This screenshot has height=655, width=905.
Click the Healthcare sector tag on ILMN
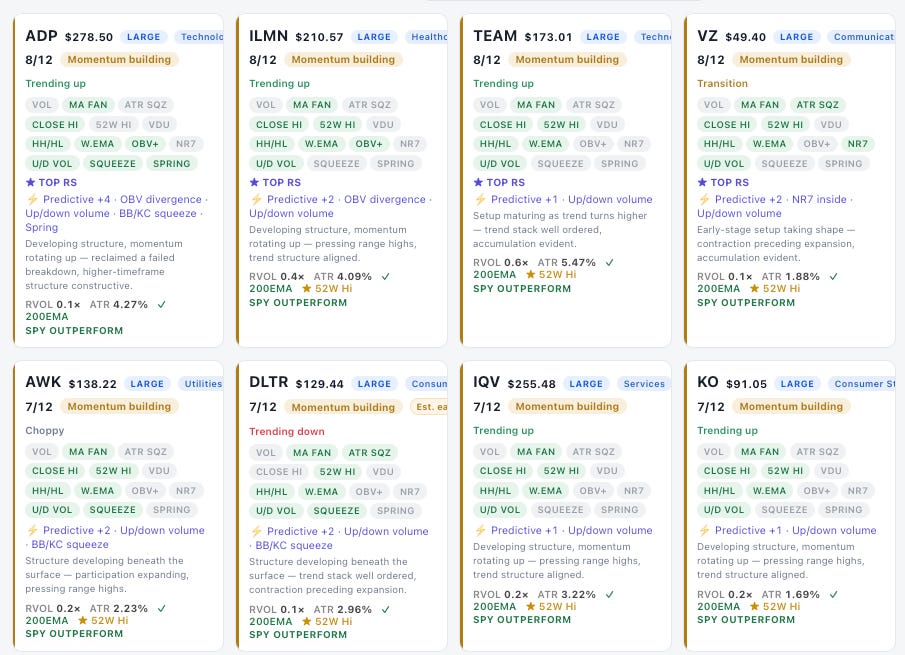tap(427, 37)
